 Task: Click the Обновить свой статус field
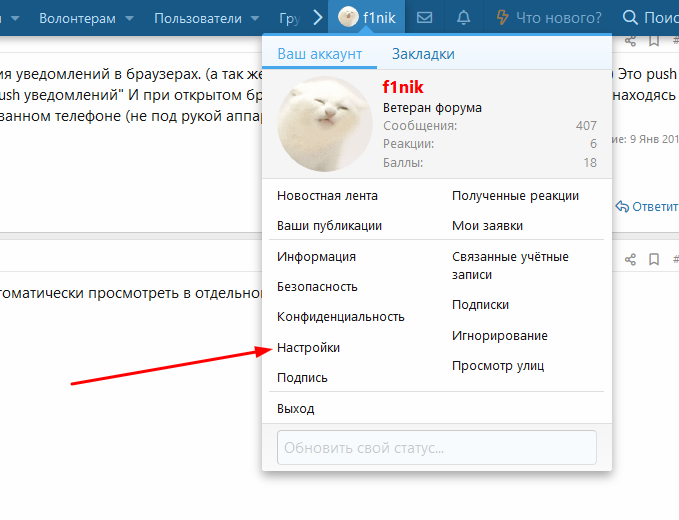coord(436,447)
